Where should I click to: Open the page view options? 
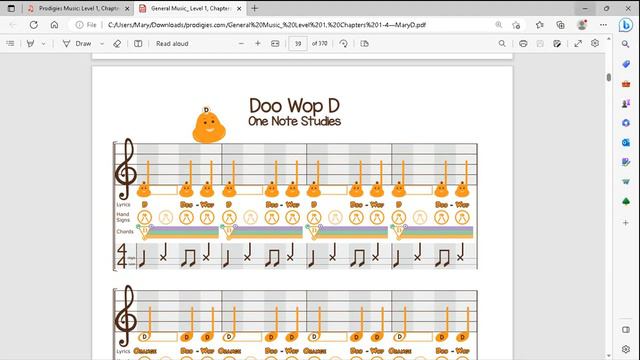[364, 43]
